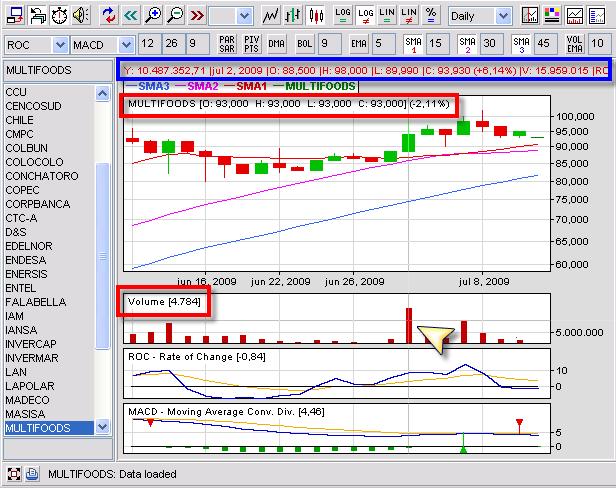Image resolution: width=616 pixels, height=488 pixels.
Task: Open the color palette settings icon
Action: 552,15
